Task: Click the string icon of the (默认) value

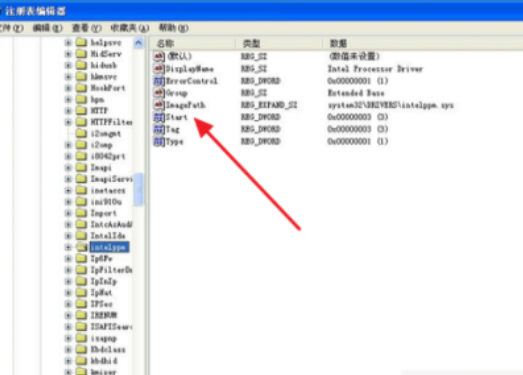Action: 159,56
